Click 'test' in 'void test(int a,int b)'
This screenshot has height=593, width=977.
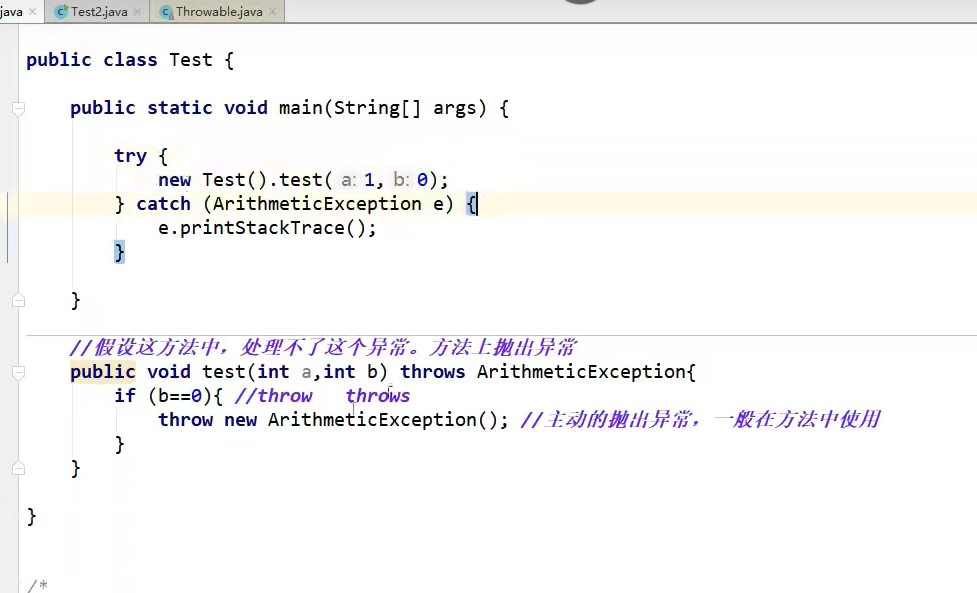point(224,372)
